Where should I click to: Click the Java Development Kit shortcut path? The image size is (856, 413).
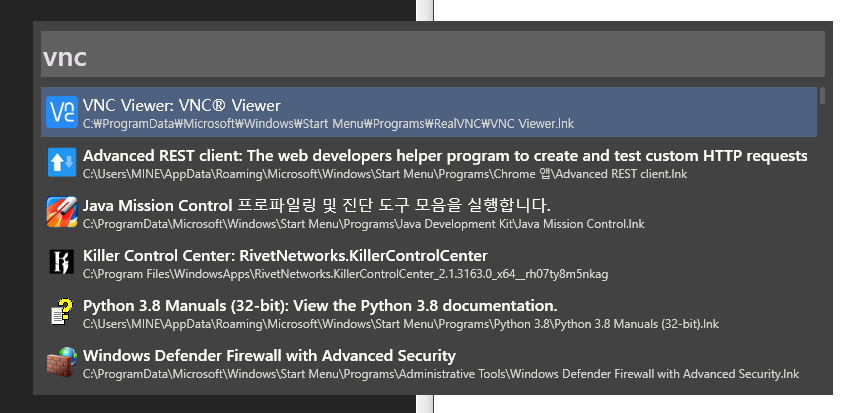(x=364, y=224)
